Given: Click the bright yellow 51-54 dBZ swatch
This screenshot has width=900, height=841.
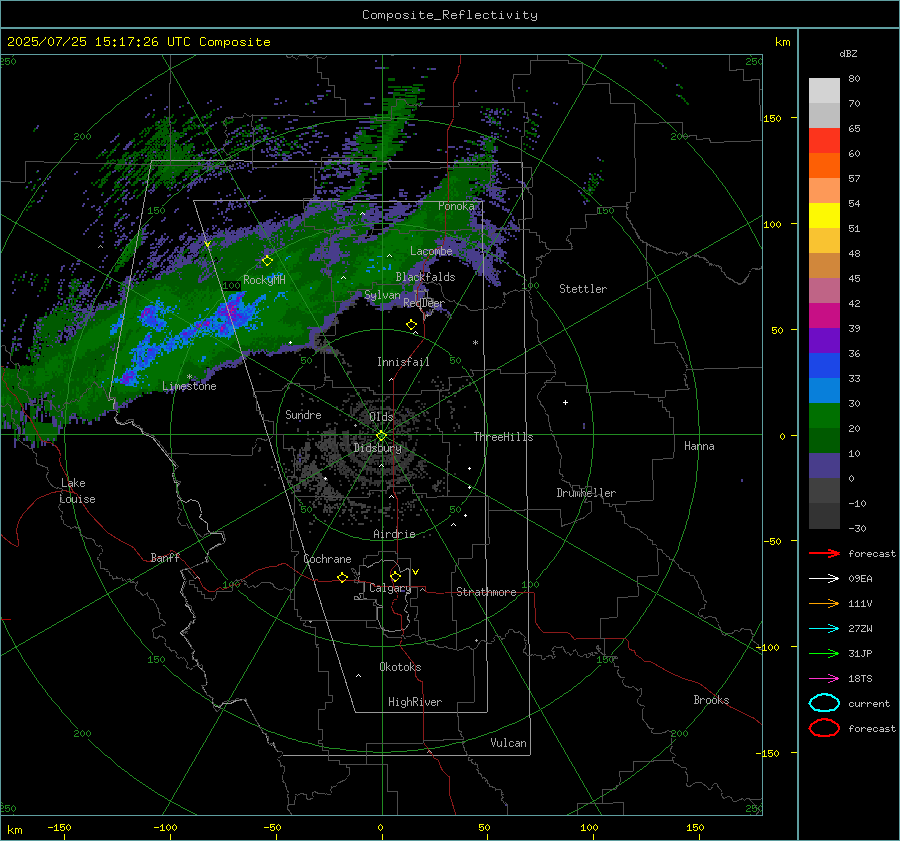Looking at the screenshot, I should coord(824,216).
